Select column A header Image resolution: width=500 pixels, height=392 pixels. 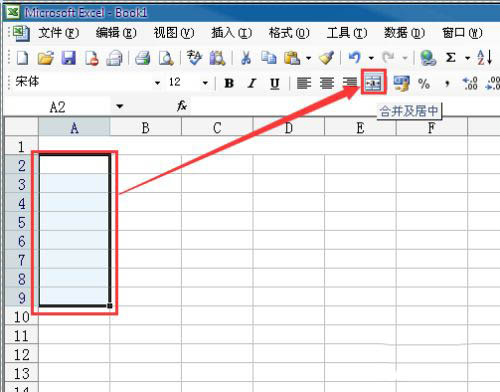click(x=74, y=127)
